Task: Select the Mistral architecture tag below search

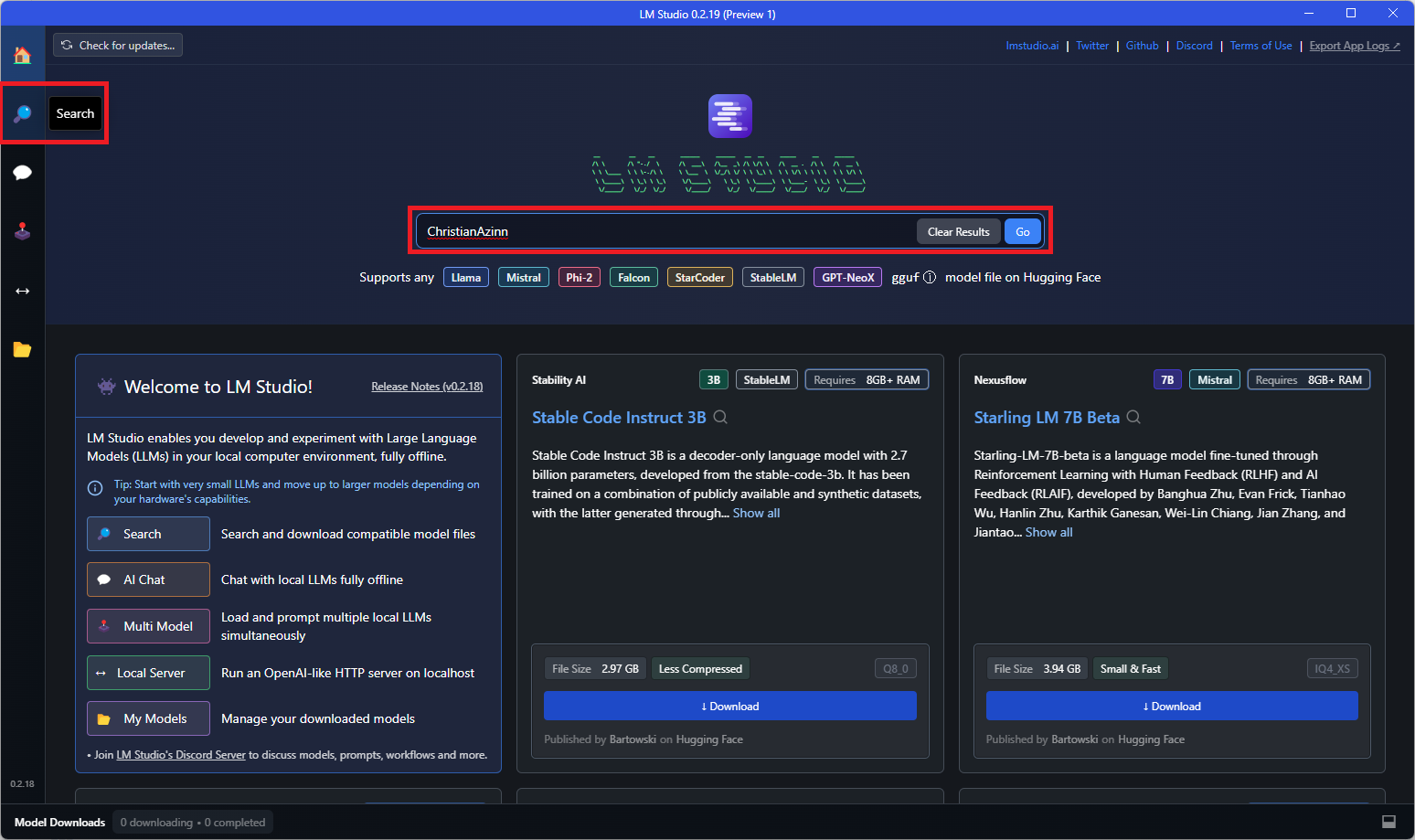Action: (523, 278)
